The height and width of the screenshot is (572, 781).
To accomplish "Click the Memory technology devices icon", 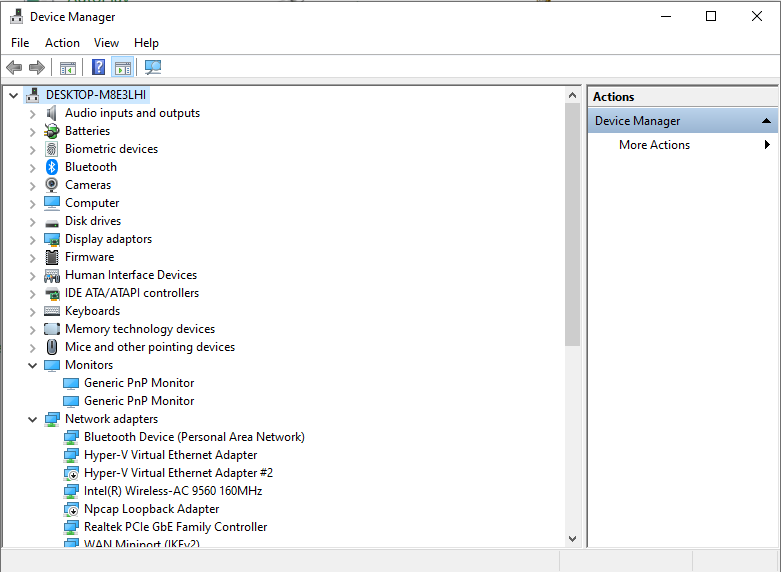I will (52, 329).
